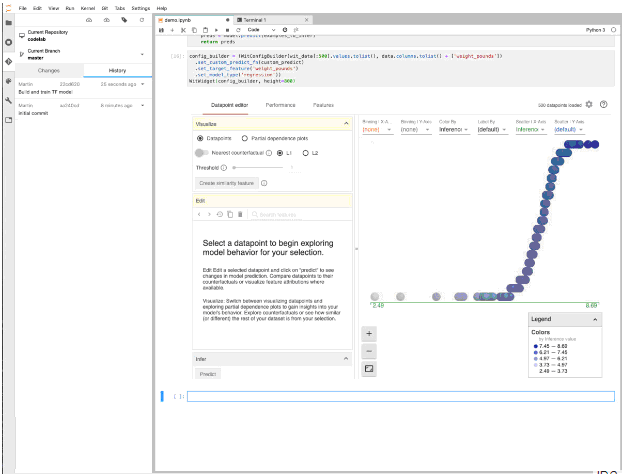Select the Datapoints radio button
This screenshot has height=474, width=623.
[200, 138]
